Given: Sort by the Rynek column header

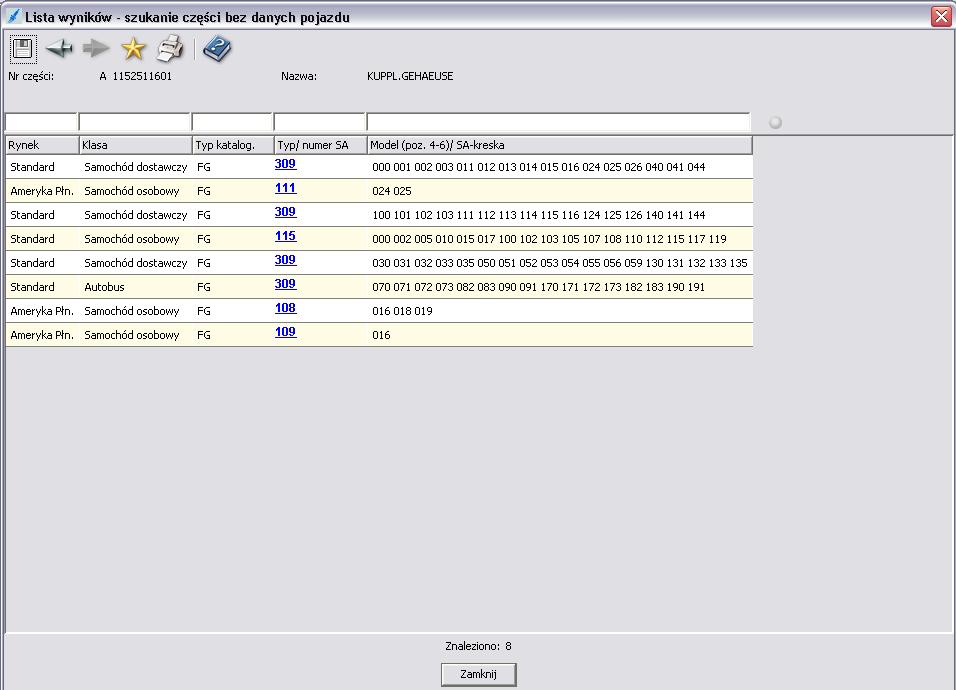Looking at the screenshot, I should coord(41,145).
